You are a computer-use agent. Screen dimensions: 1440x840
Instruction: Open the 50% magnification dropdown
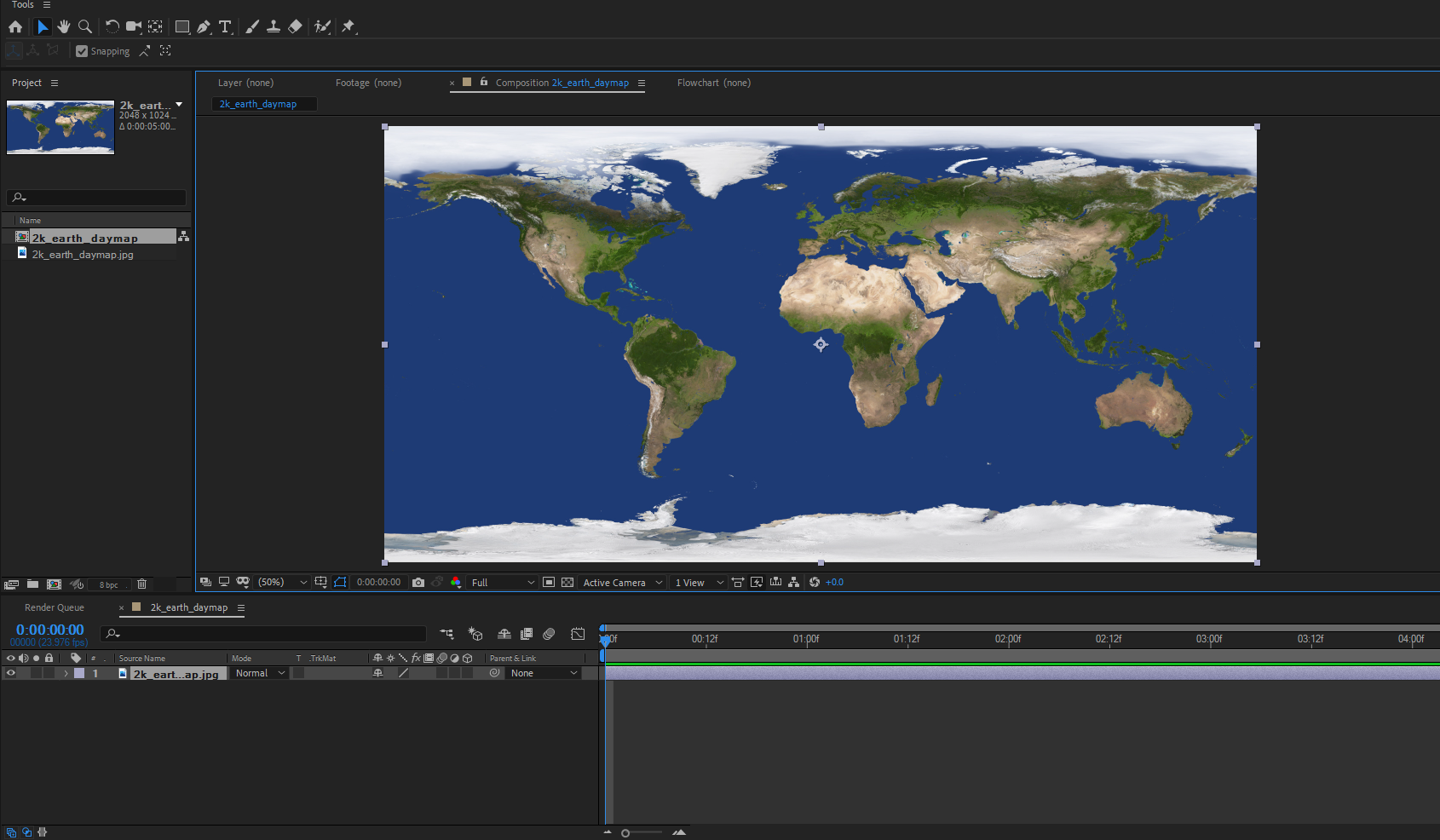[x=283, y=583]
